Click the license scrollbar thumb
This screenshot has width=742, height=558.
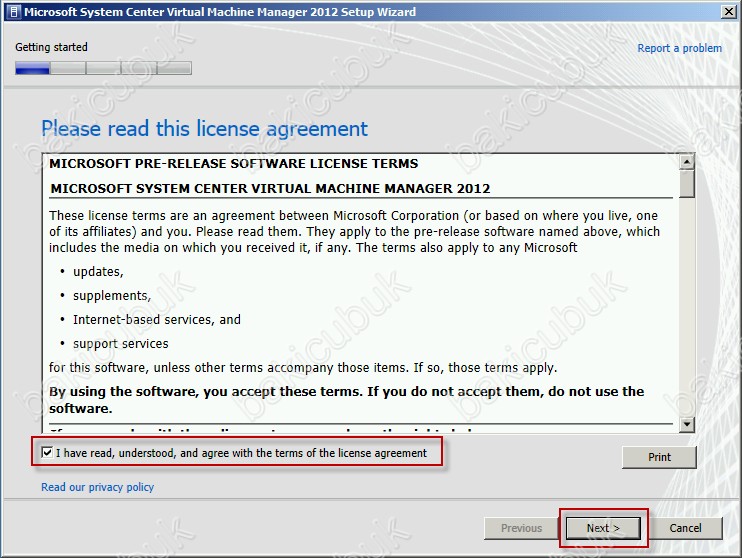tap(687, 184)
